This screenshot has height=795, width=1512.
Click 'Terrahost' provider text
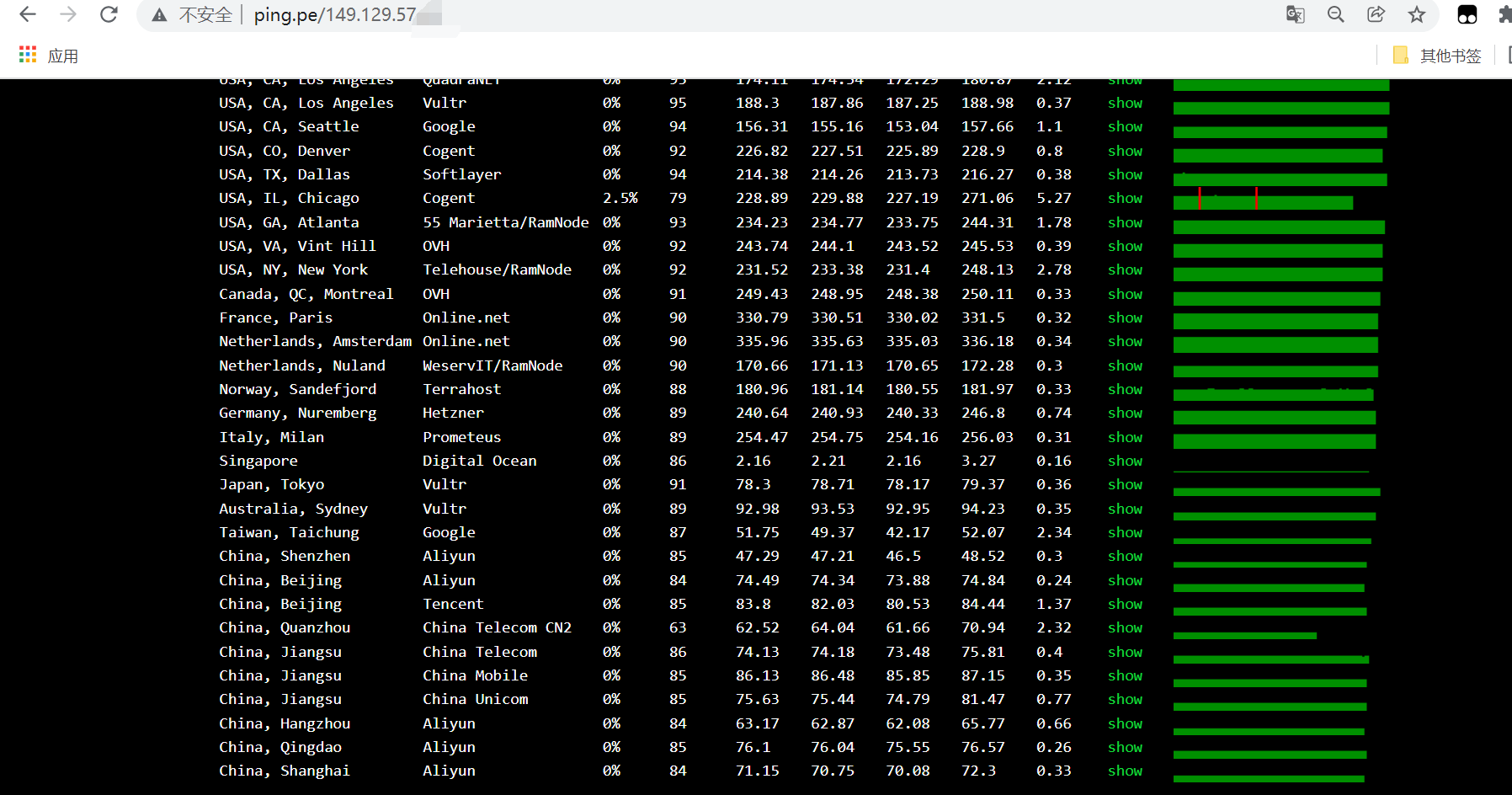(x=461, y=389)
